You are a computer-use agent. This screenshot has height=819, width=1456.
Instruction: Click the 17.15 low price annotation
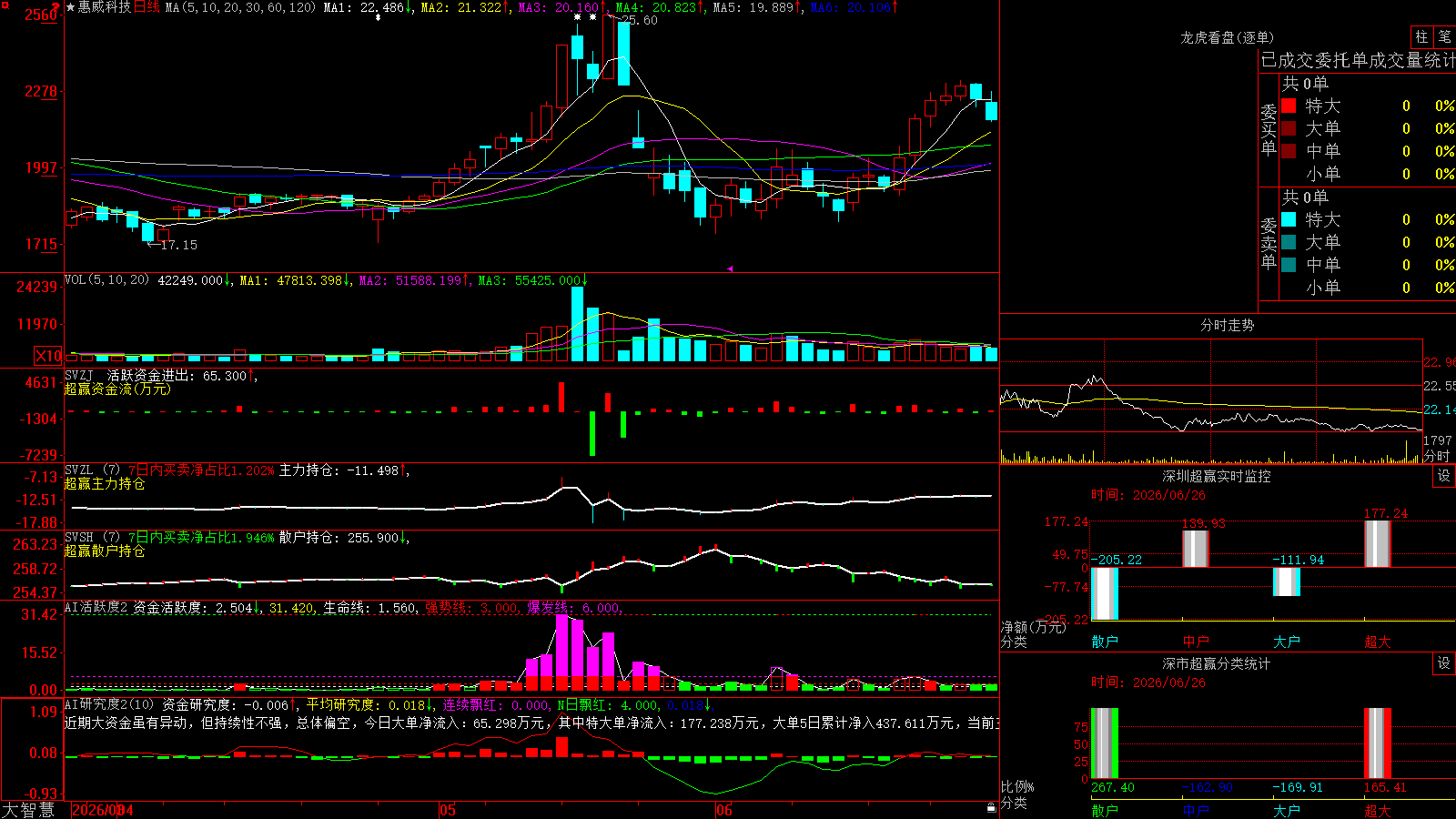pos(177,245)
